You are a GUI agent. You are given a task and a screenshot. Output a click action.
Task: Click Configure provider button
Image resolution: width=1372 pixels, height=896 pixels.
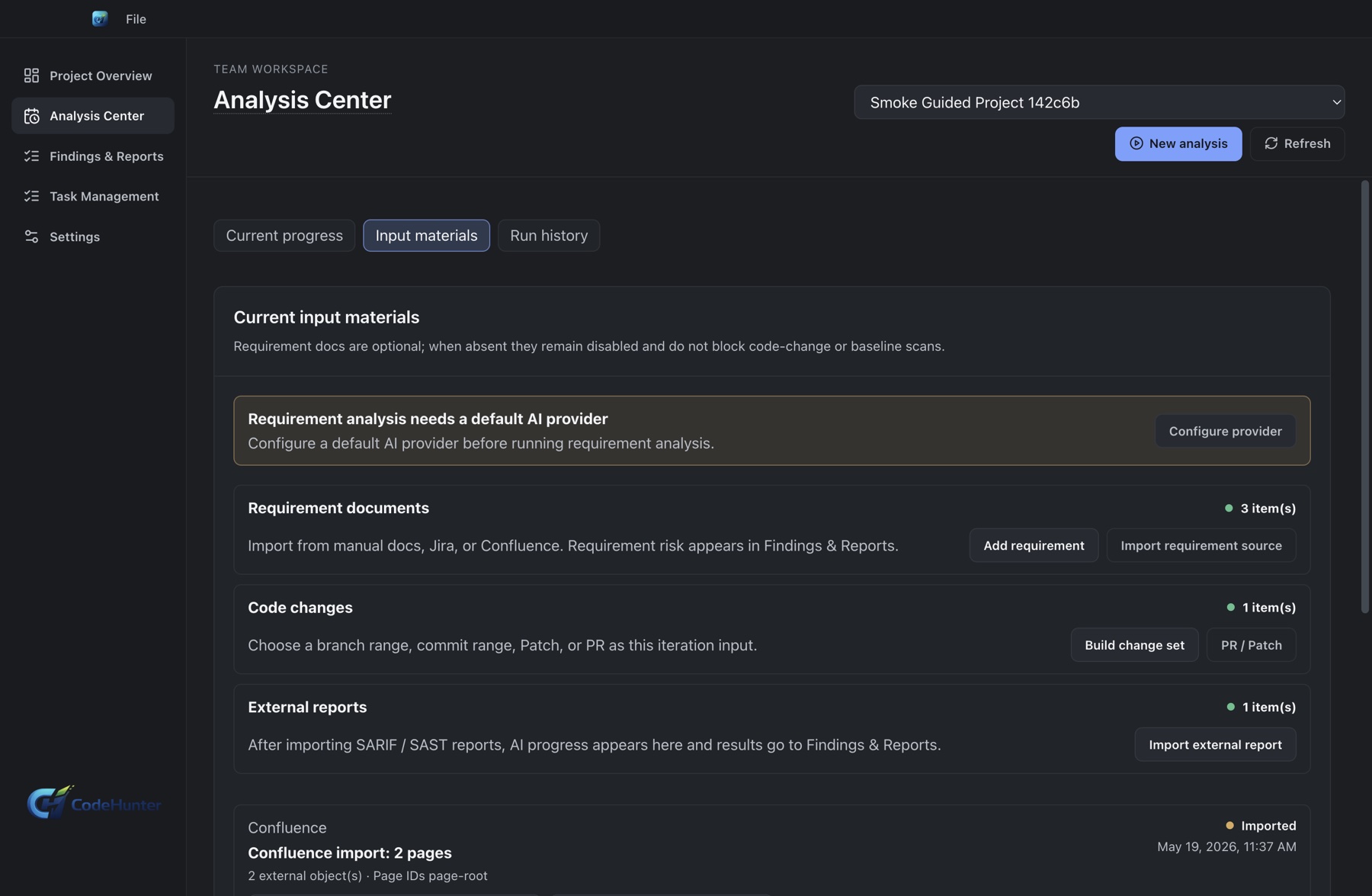tap(1225, 431)
